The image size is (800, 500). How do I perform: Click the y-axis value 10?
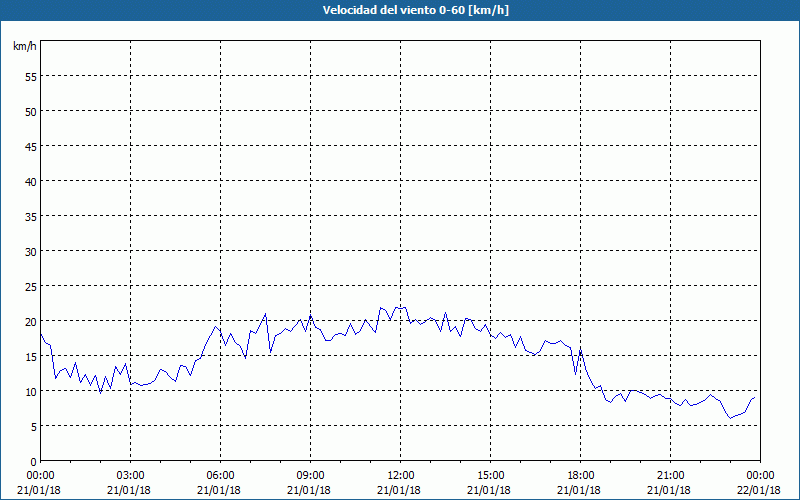[x=31, y=392]
